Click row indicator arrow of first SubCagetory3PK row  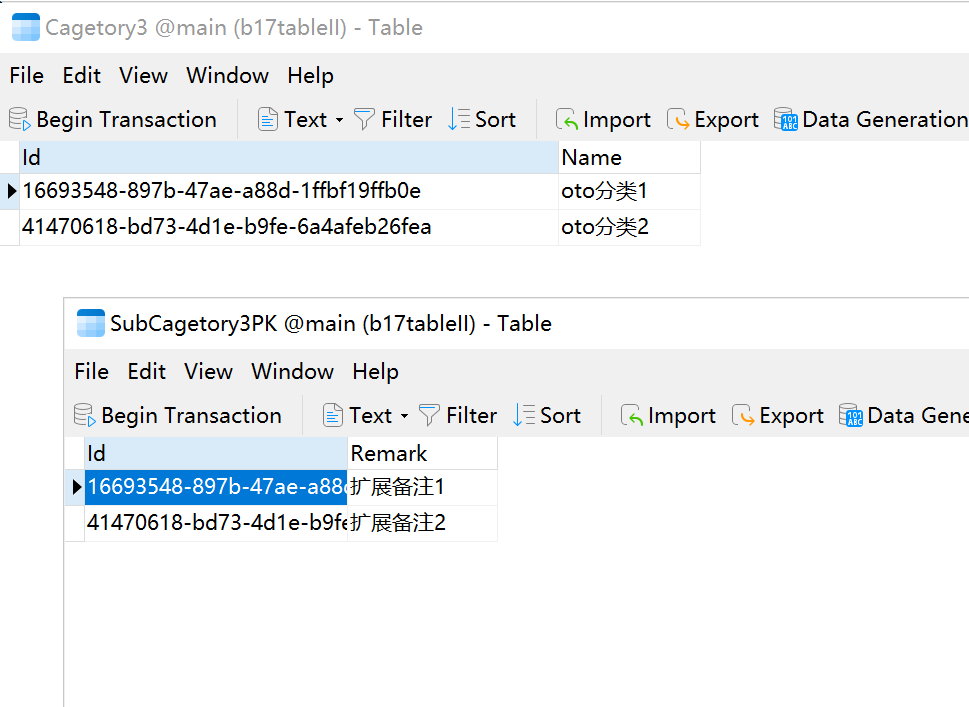[75, 488]
